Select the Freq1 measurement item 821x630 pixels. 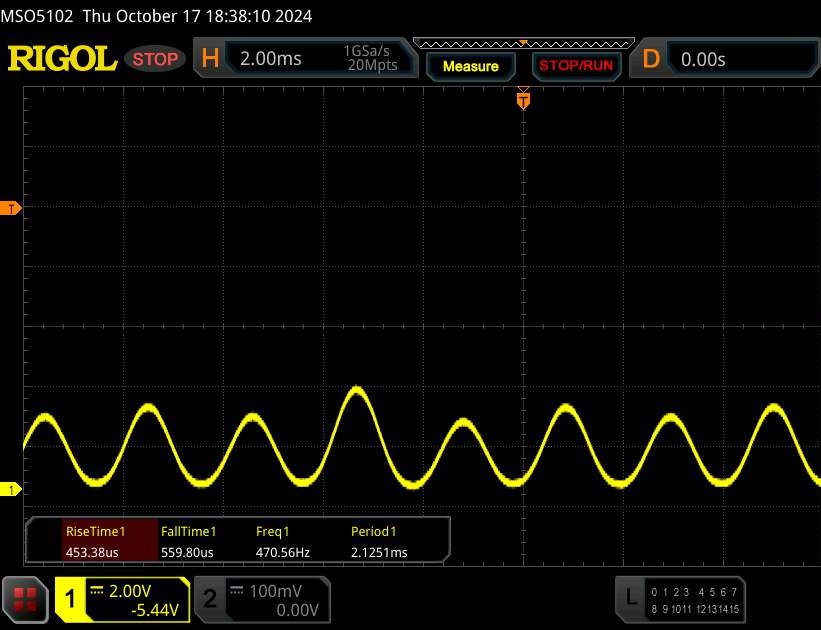(283, 541)
